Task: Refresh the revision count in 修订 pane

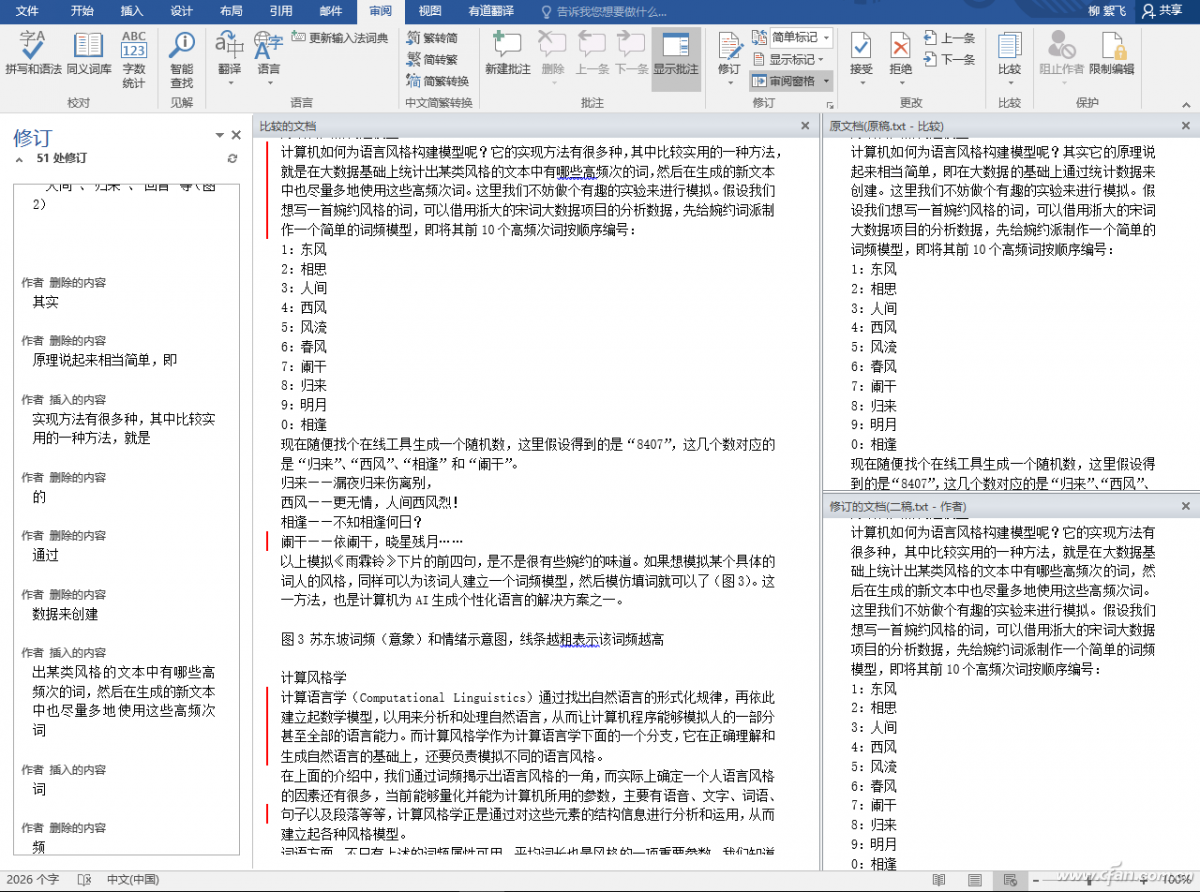Action: tap(232, 158)
